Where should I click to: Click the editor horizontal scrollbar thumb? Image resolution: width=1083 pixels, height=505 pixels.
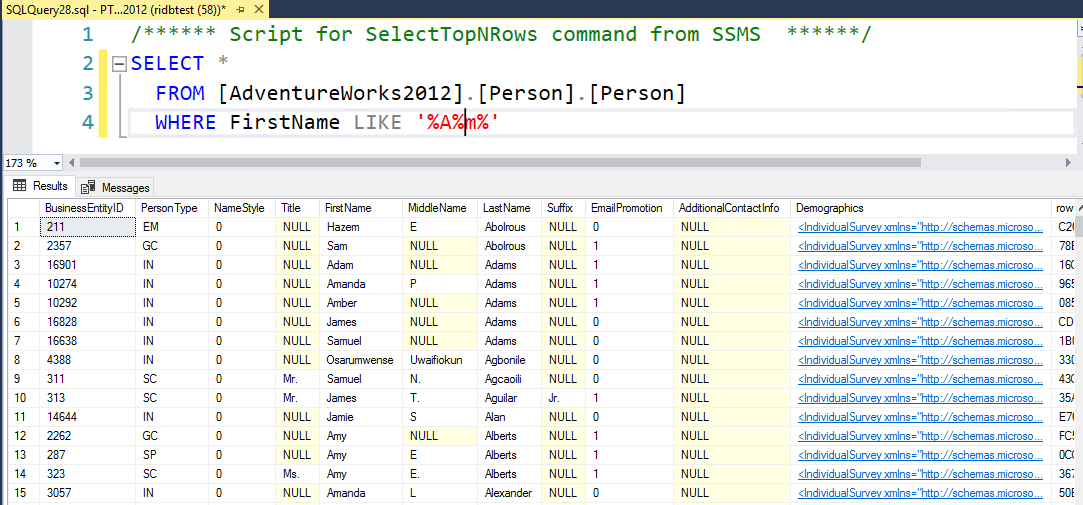(x=500, y=163)
